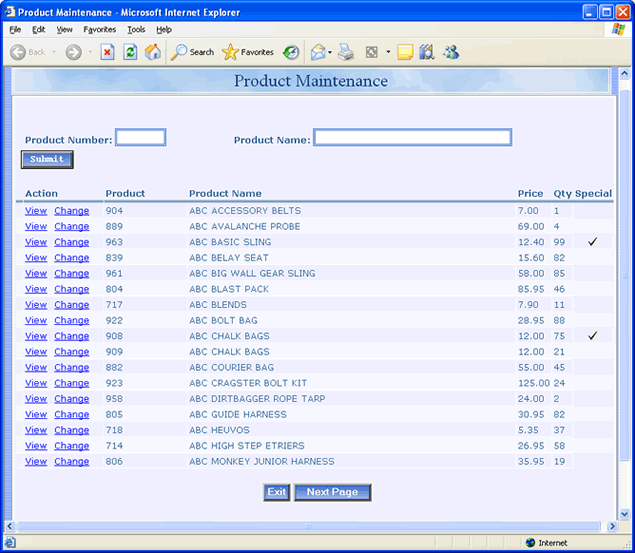Change product 839 ABC BELAY SEAT
This screenshot has width=635, height=553.
coord(72,258)
